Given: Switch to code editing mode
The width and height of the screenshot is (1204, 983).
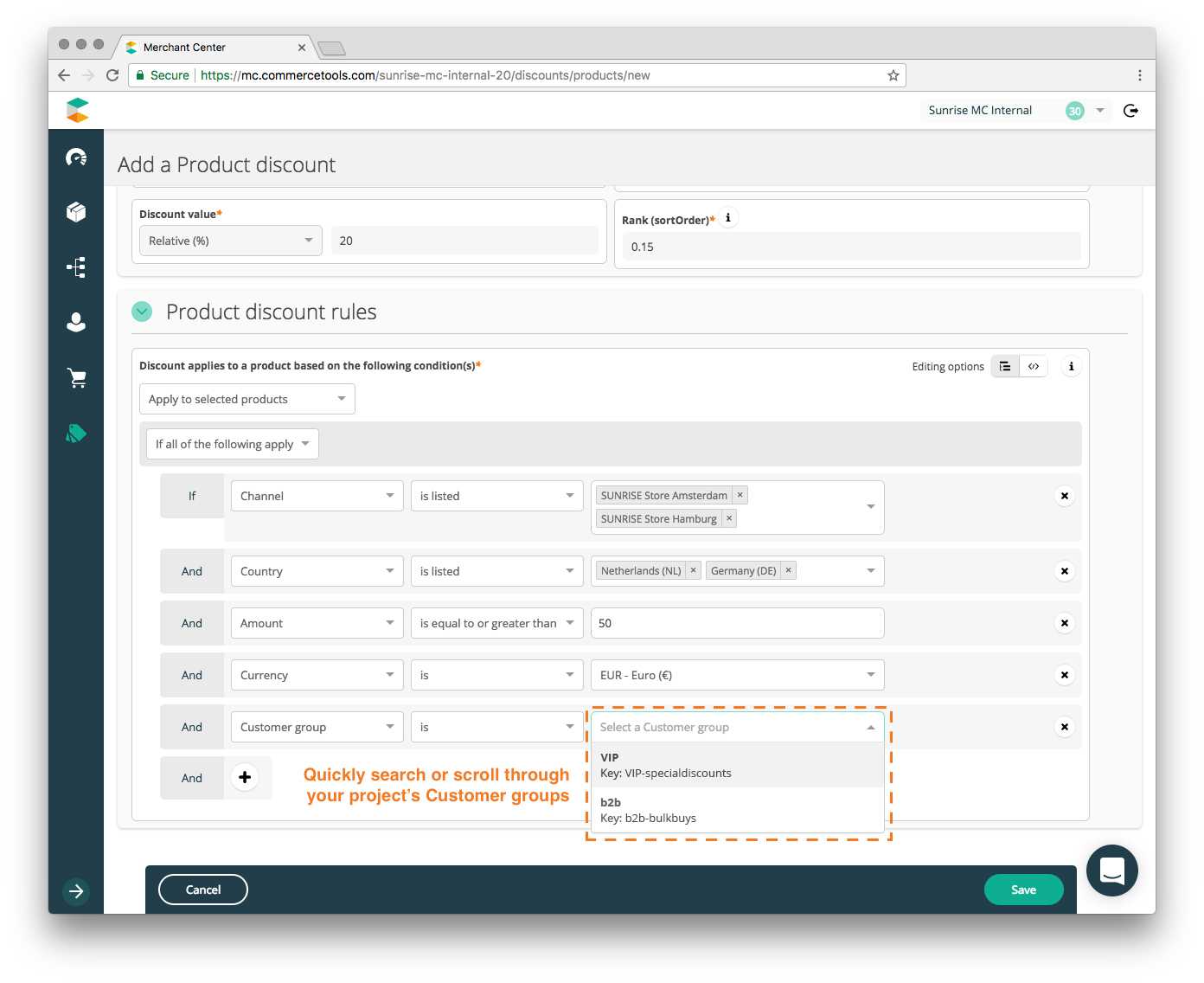Looking at the screenshot, I should click(1034, 367).
